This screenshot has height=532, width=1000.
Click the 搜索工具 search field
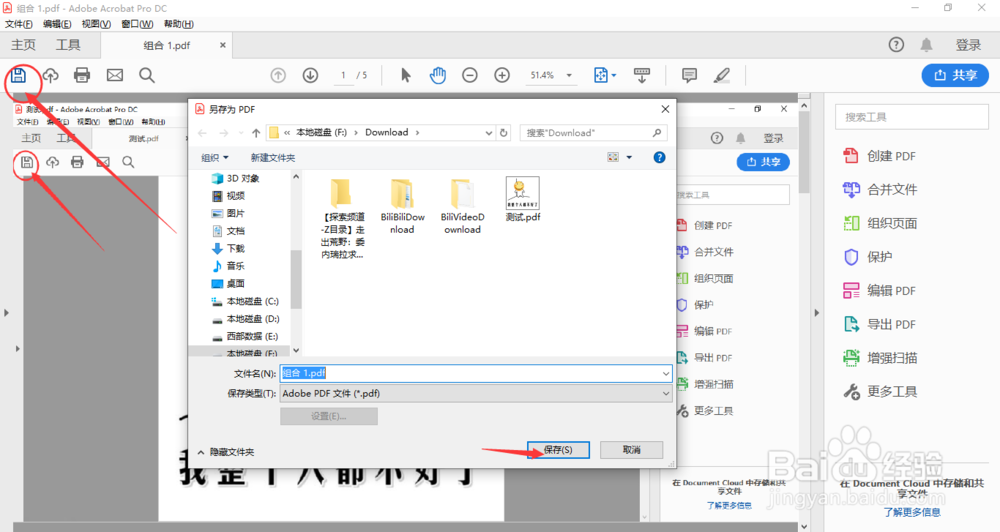click(911, 117)
